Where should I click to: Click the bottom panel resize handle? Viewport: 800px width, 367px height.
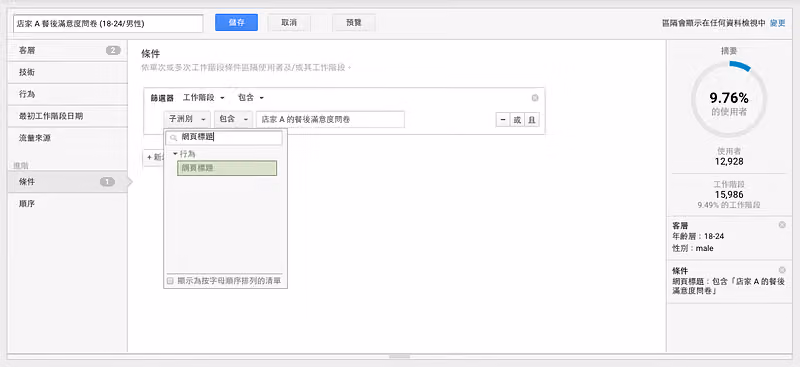click(x=399, y=356)
